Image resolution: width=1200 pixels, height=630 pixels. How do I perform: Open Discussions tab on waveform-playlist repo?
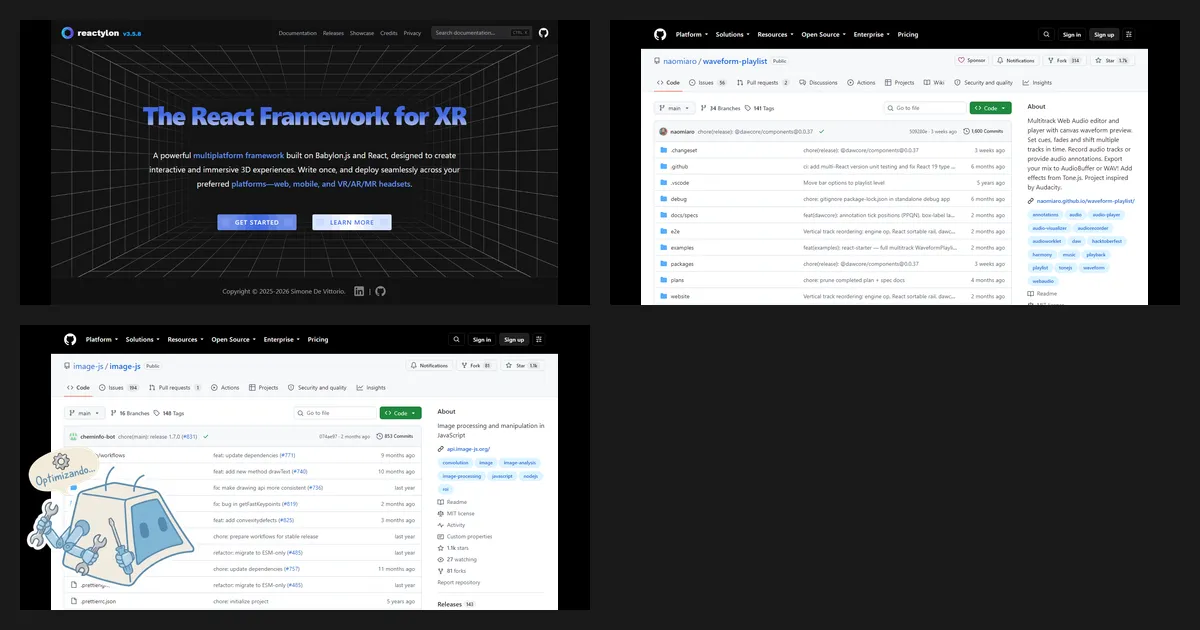pyautogui.click(x=818, y=83)
